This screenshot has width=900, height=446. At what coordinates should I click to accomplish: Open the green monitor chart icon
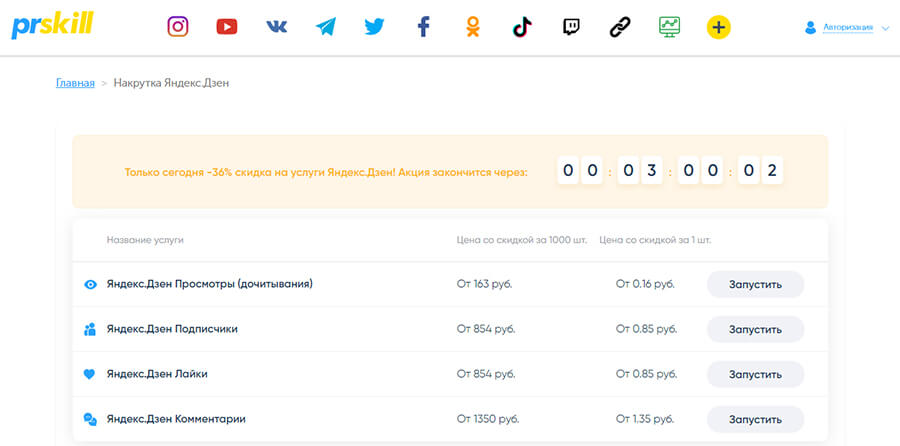[x=669, y=27]
